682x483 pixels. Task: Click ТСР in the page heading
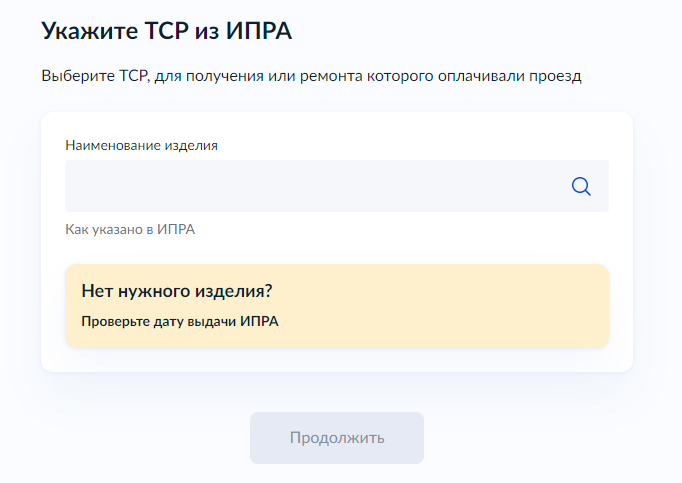point(166,31)
